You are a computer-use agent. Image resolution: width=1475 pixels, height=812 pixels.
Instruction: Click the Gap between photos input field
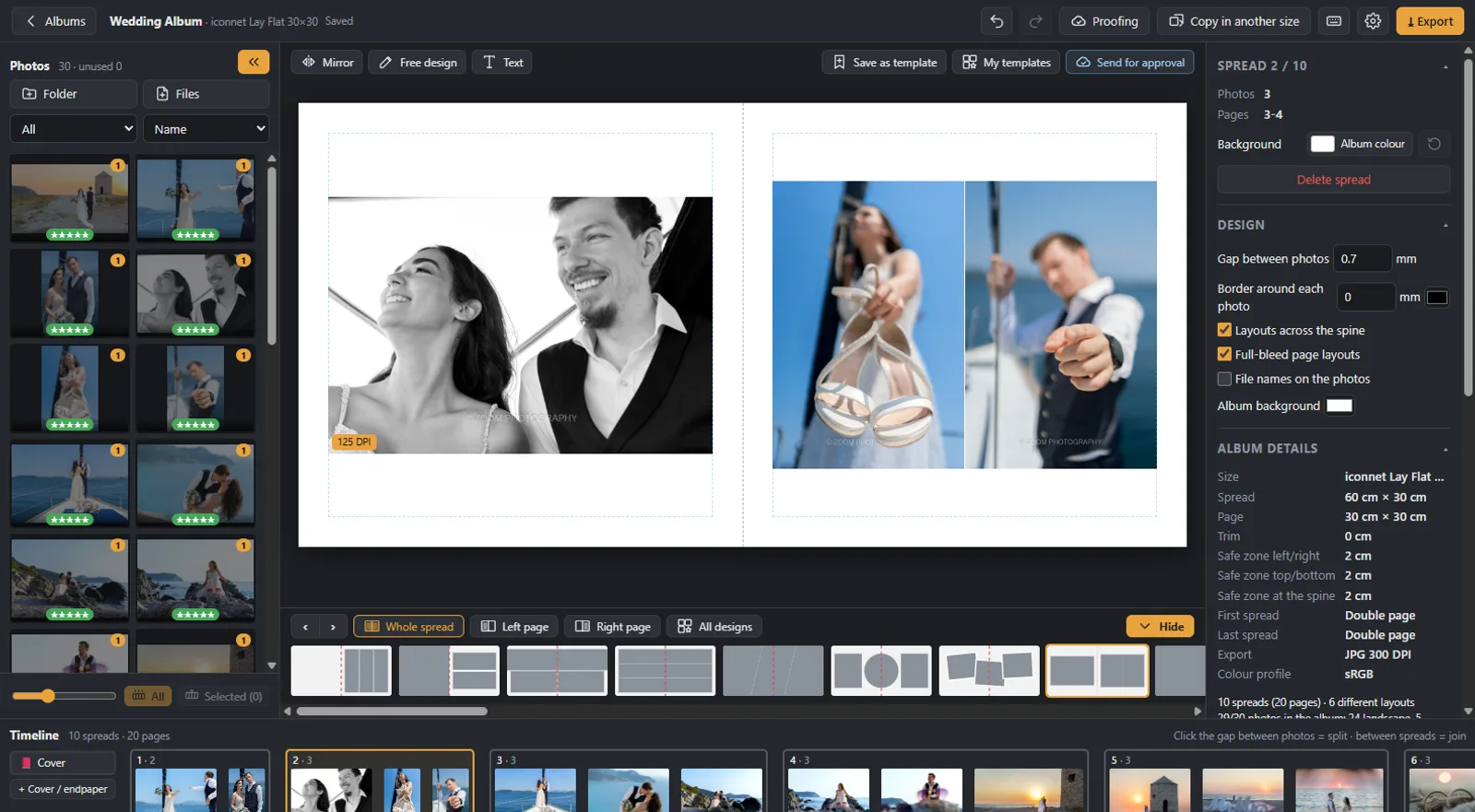[x=1363, y=259]
